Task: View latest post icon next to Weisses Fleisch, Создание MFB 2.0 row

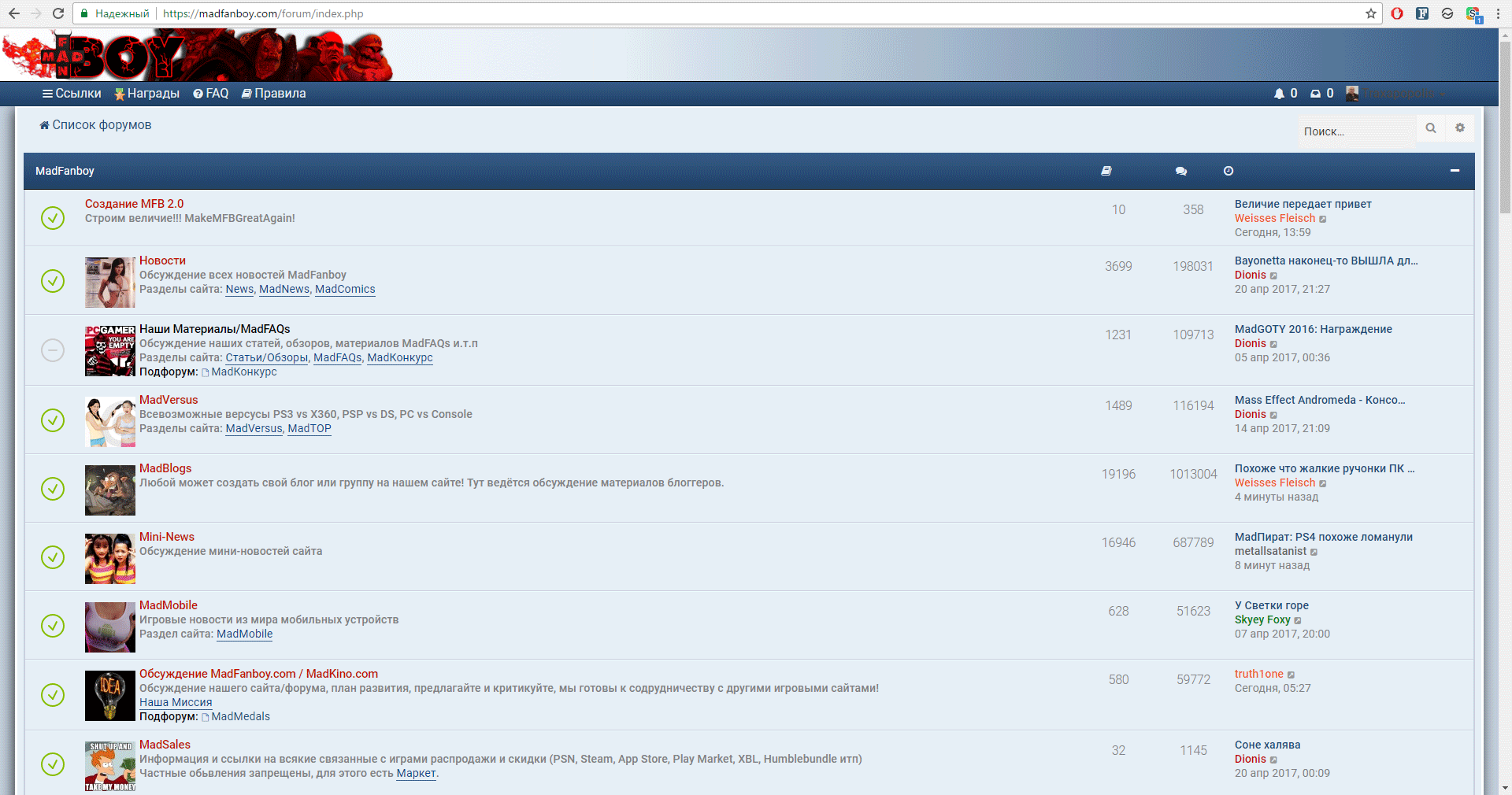Action: 1323,219
